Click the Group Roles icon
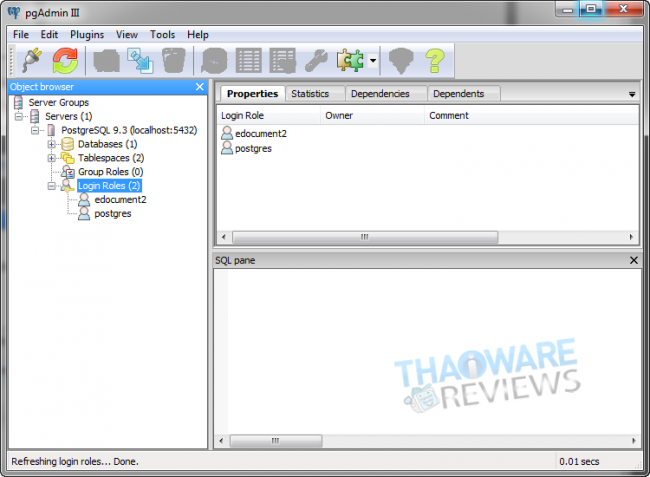The image size is (650, 477). point(68,172)
